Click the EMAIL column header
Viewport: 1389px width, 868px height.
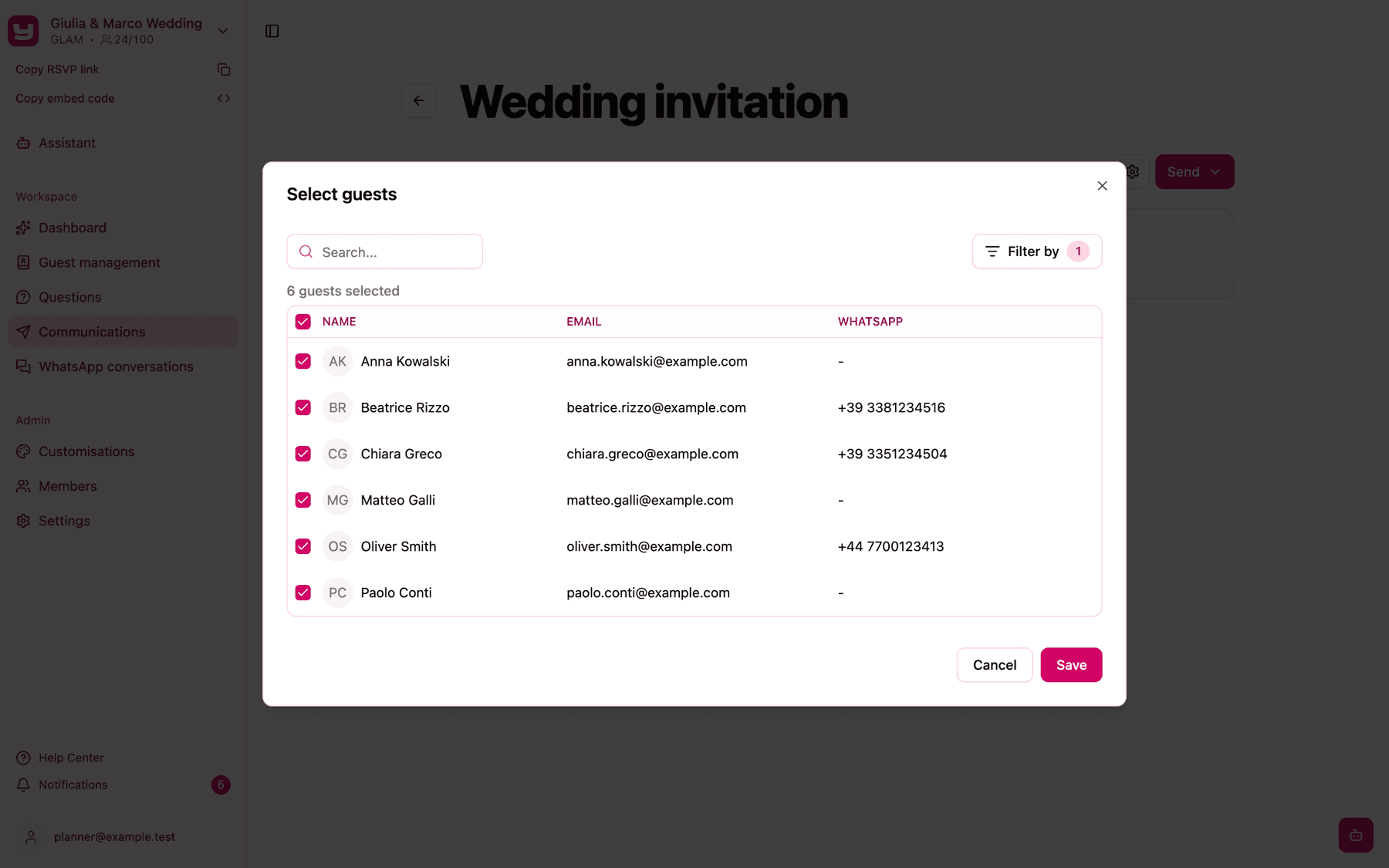(583, 322)
